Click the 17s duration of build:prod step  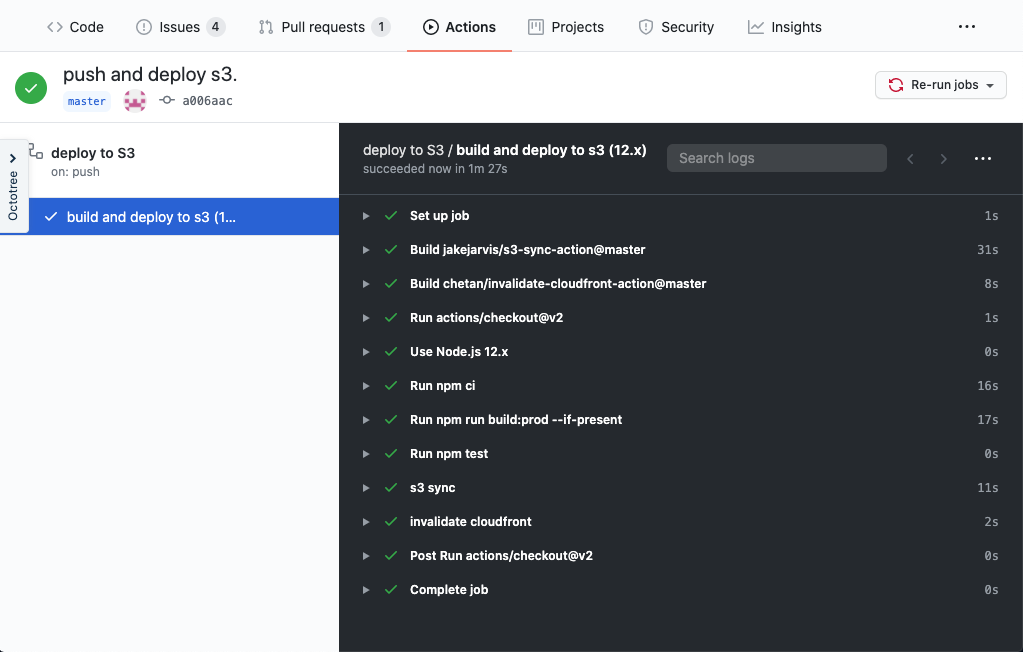(x=987, y=420)
